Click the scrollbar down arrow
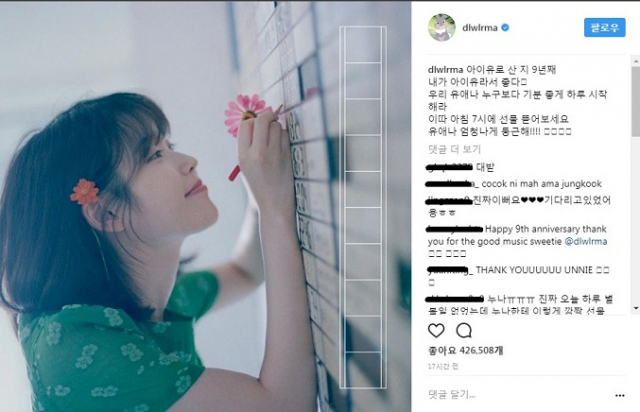 [x=636, y=308]
